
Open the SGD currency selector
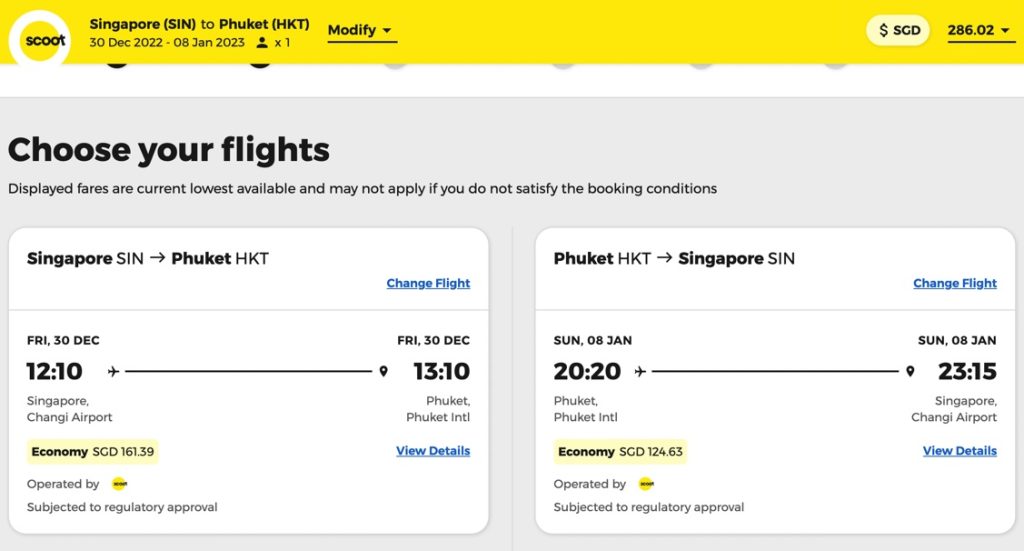click(x=898, y=30)
